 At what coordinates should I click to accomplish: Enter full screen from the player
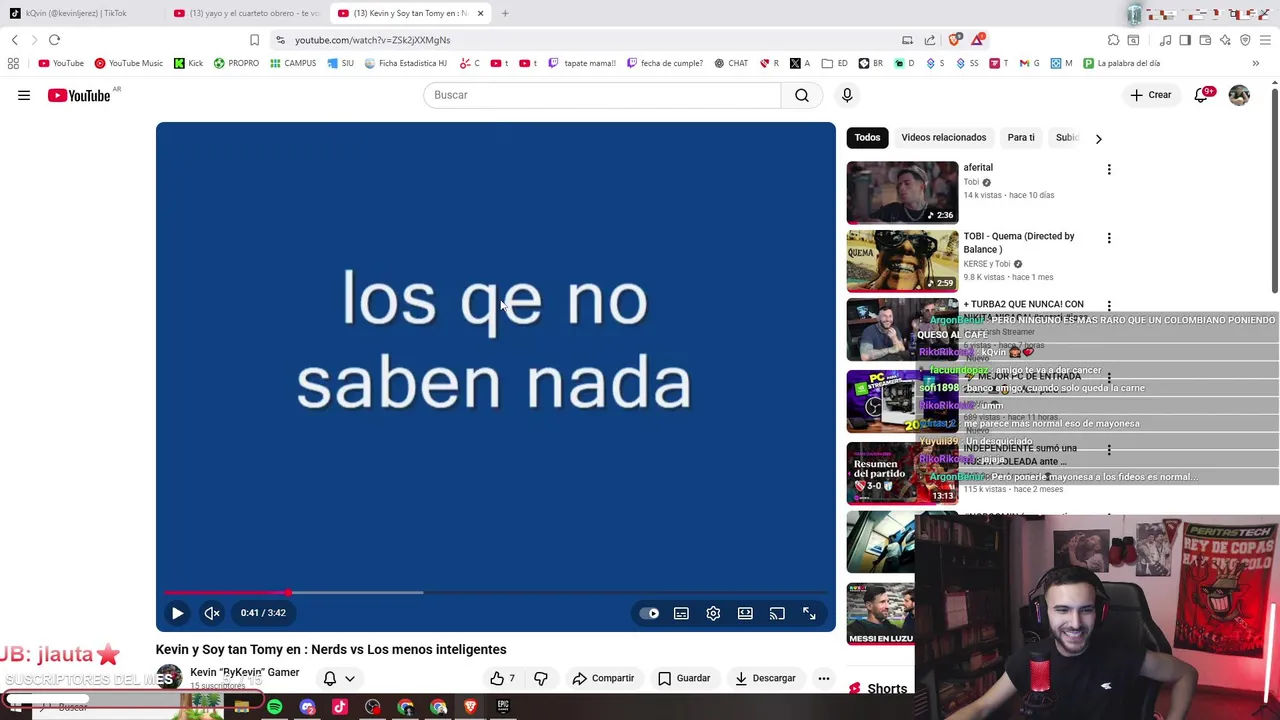point(809,613)
